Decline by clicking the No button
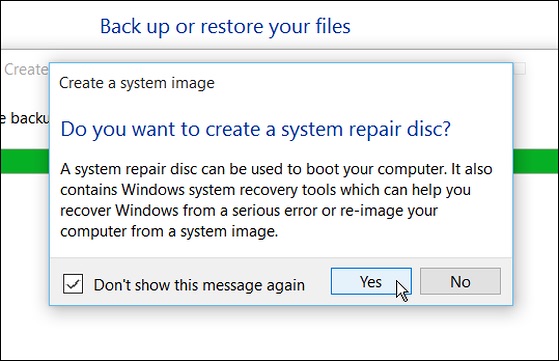This screenshot has height=361, width=559. pyautogui.click(x=460, y=282)
